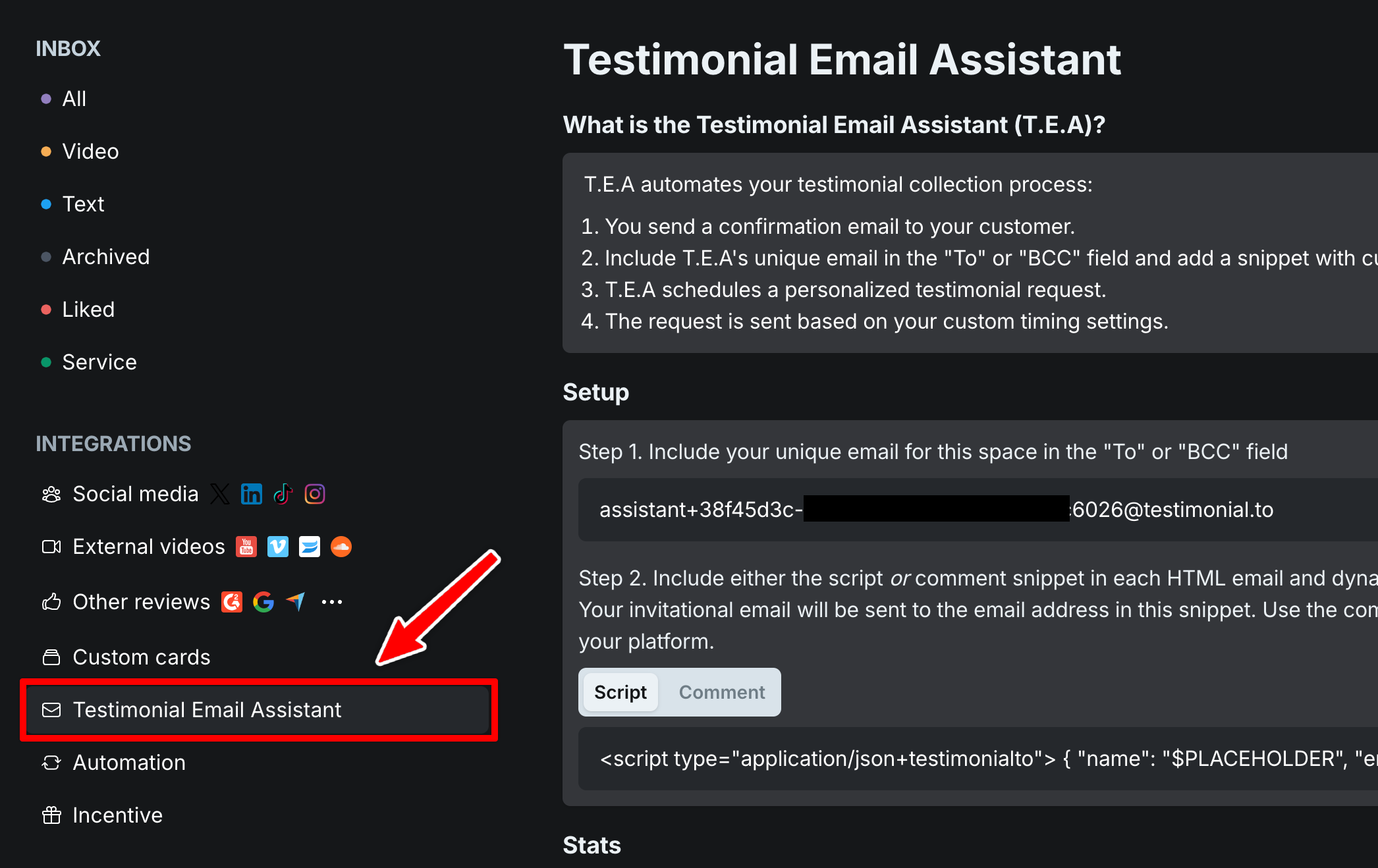Open Custom cards in Integrations
Screen dimensions: 1378x868
tap(141, 657)
